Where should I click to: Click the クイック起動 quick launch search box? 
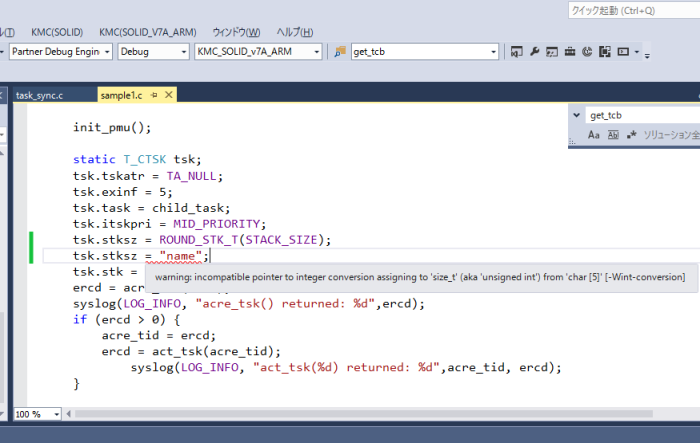click(630, 10)
